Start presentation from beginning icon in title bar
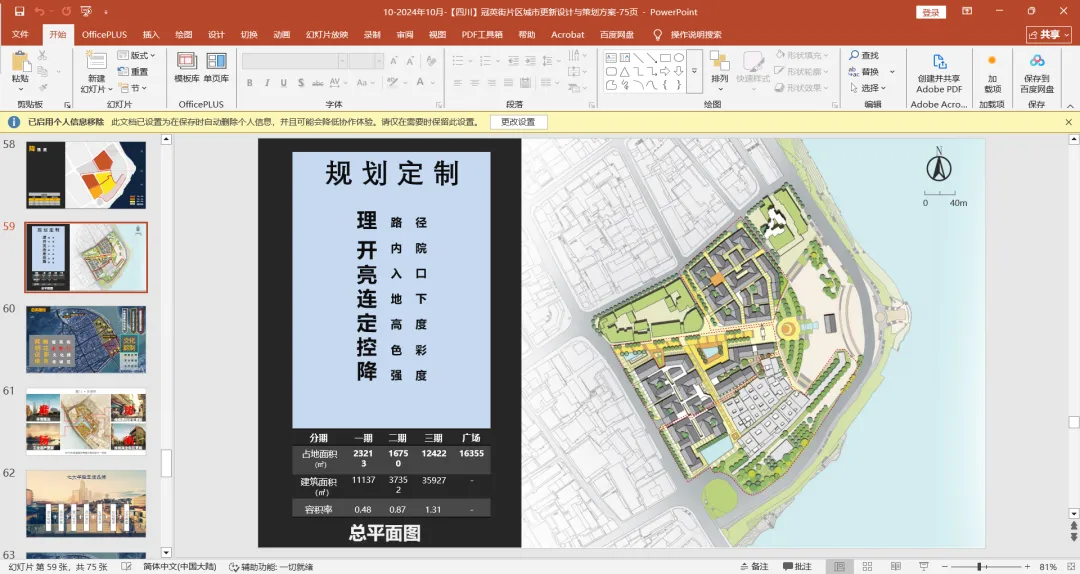The image size is (1080, 574). pyautogui.click(x=86, y=12)
